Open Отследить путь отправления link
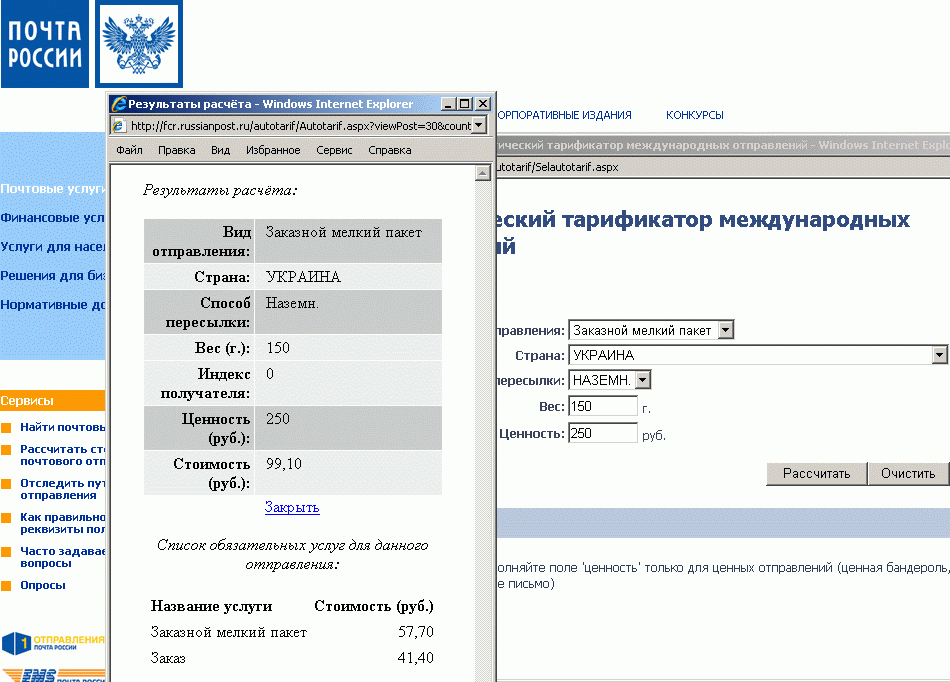The height and width of the screenshot is (682, 950). [x=62, y=489]
